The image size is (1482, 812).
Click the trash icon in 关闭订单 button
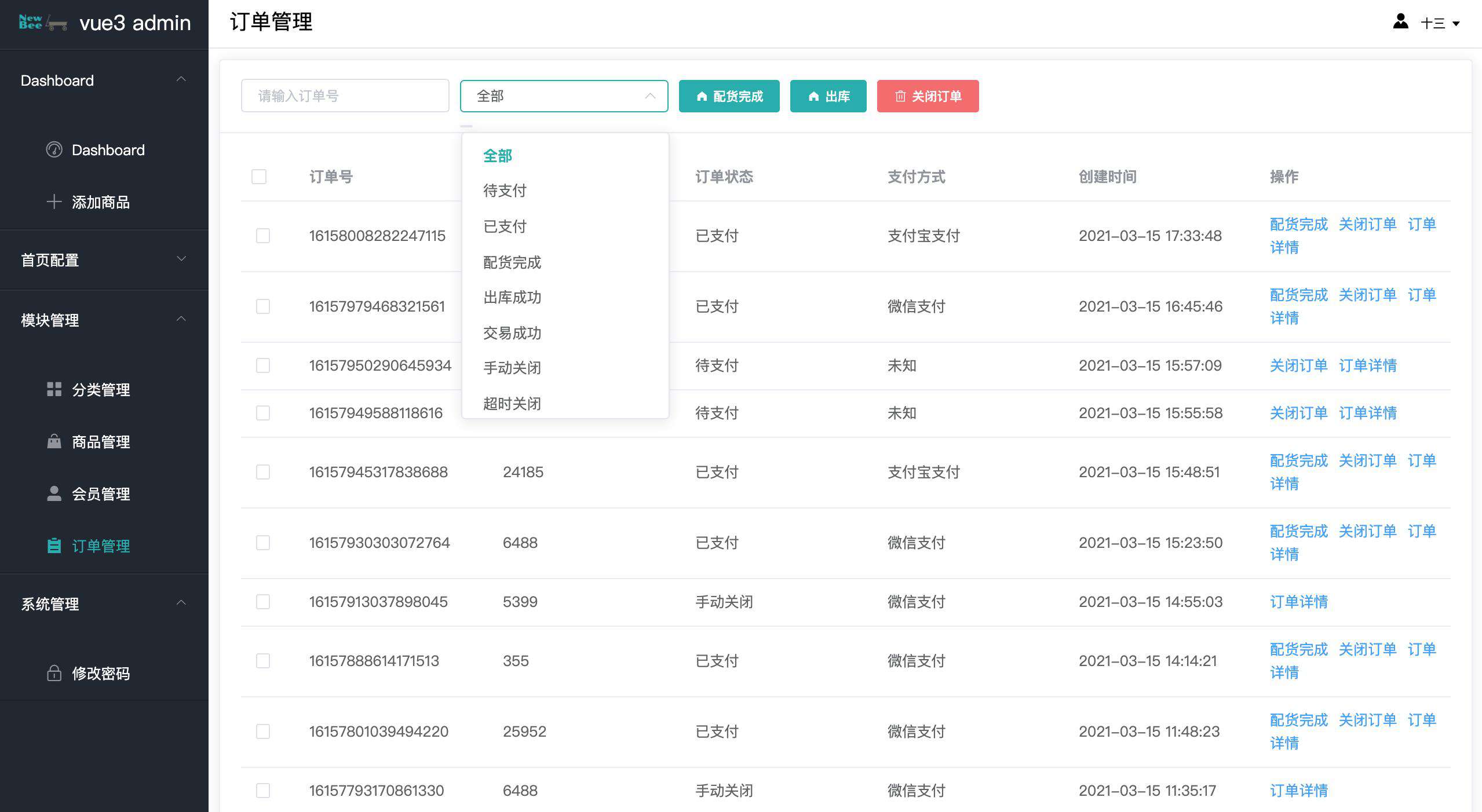point(900,96)
